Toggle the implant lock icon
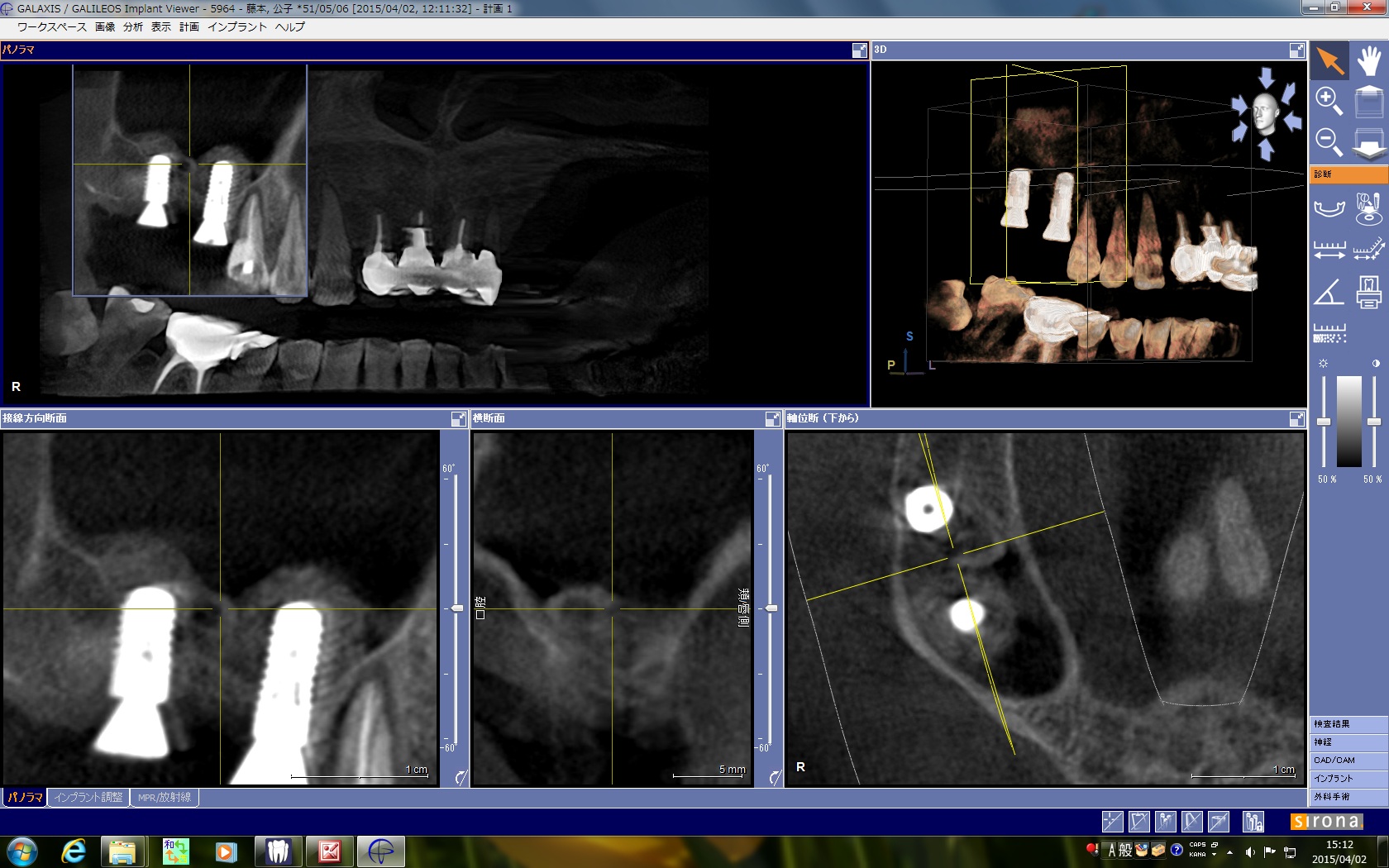Image resolution: width=1389 pixels, height=868 pixels. pos(1253,821)
